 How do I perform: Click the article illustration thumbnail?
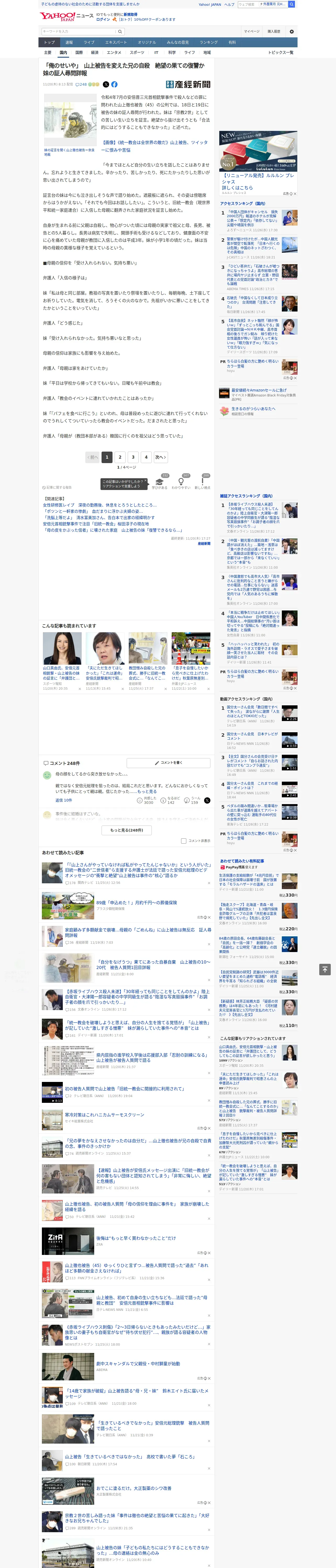[70, 120]
